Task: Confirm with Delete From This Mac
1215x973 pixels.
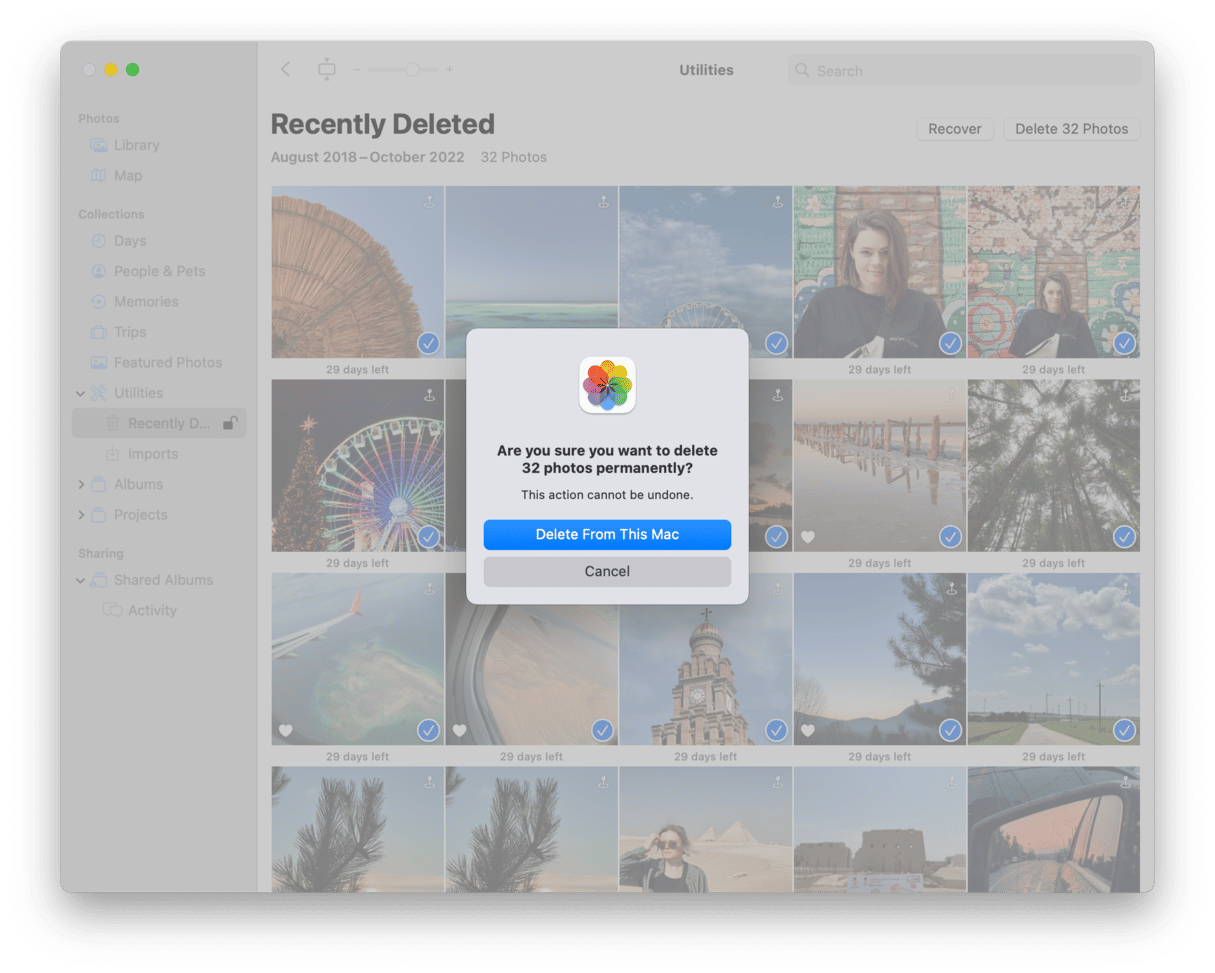Action: coord(607,534)
